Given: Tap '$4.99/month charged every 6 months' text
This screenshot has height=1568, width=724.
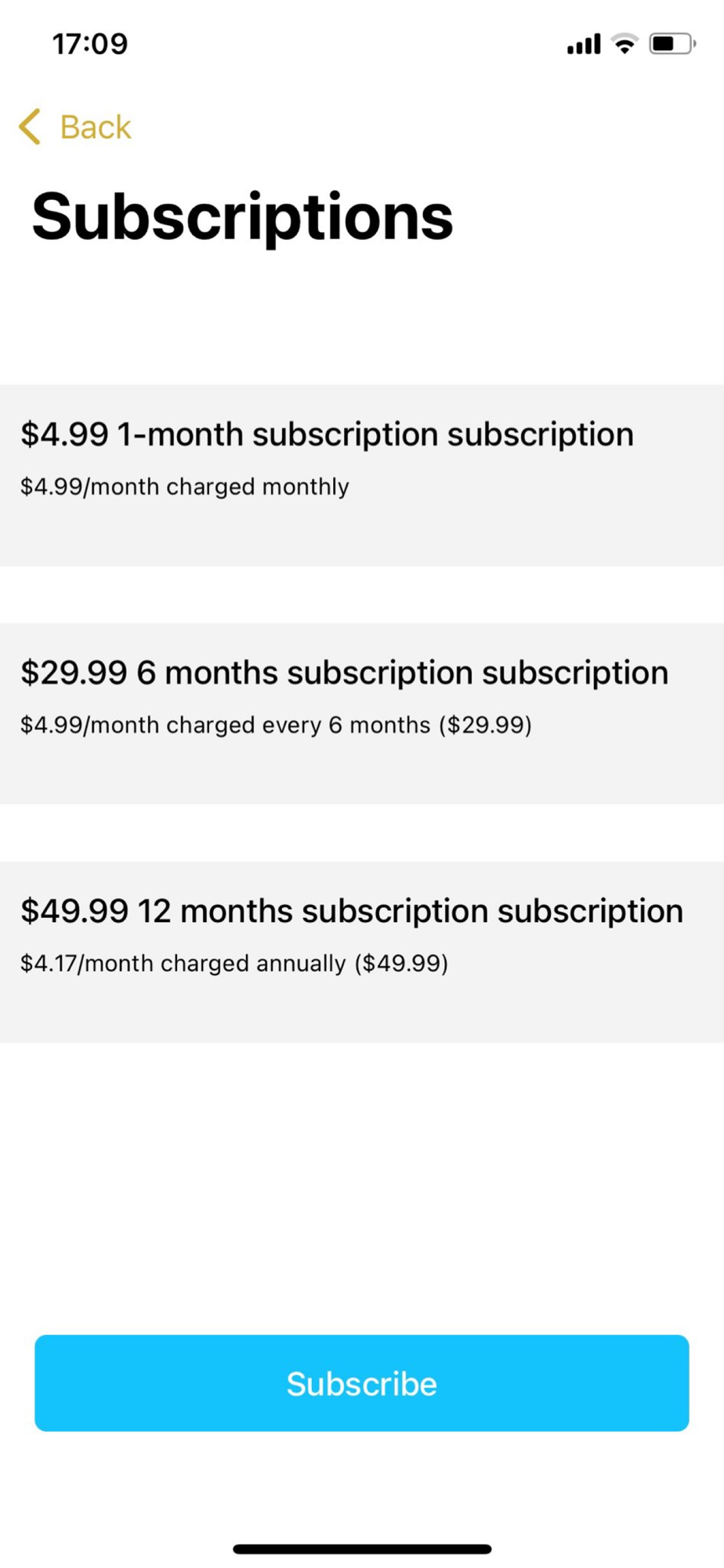Looking at the screenshot, I should (x=226, y=725).
